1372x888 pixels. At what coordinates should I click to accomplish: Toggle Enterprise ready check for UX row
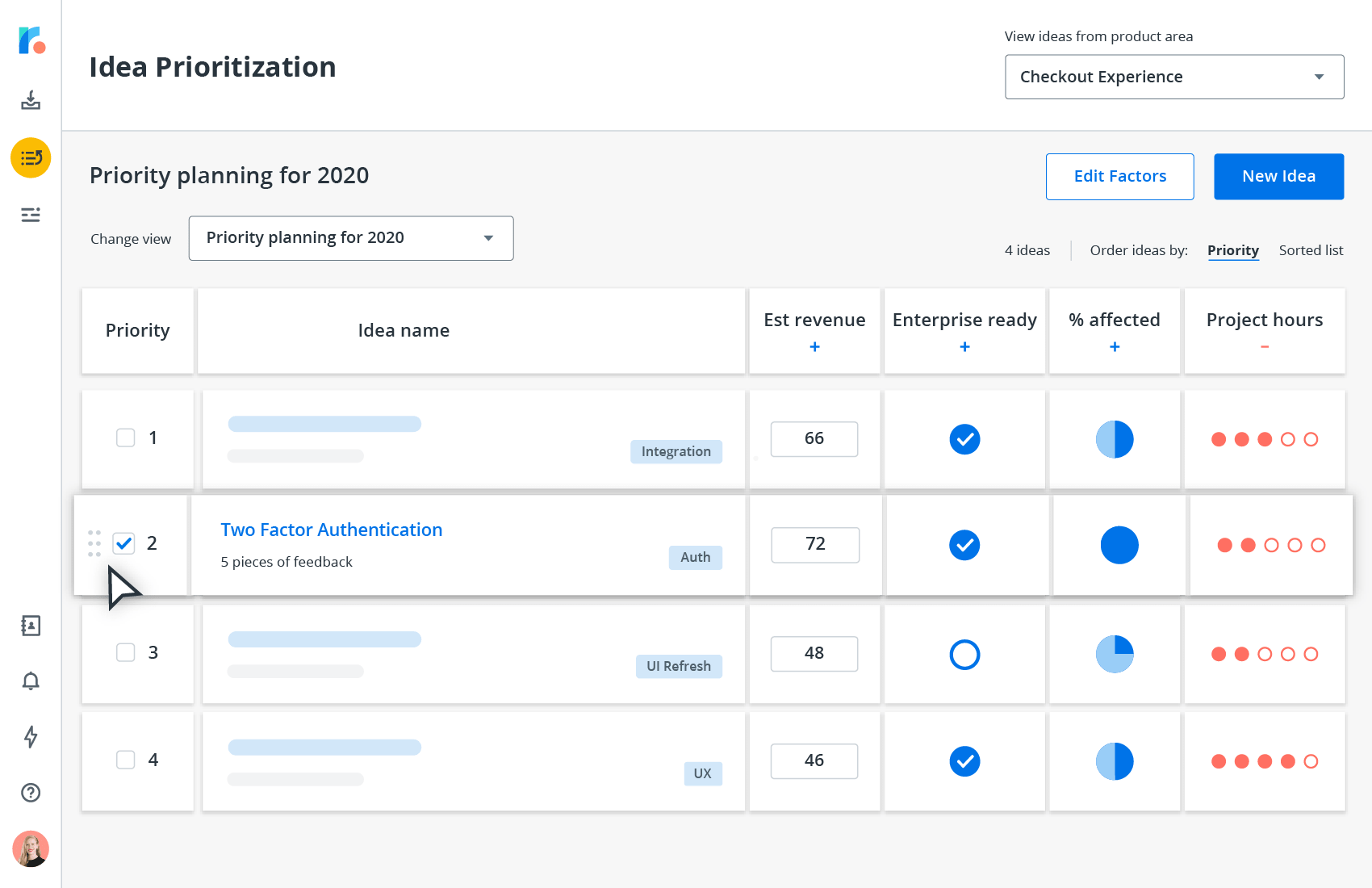964,761
